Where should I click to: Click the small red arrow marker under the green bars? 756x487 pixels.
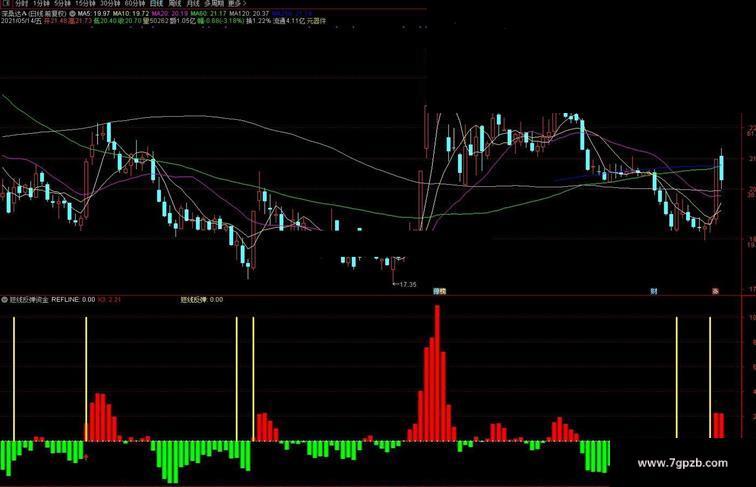(x=86, y=456)
